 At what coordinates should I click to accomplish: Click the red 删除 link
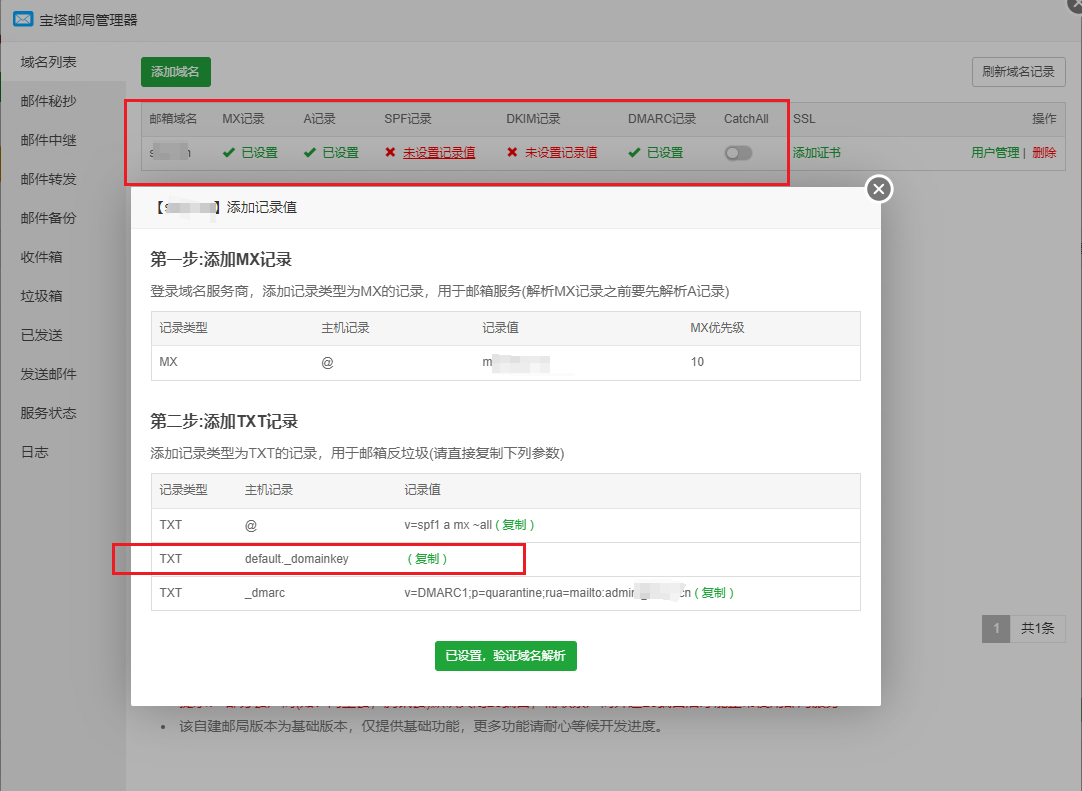point(1044,153)
